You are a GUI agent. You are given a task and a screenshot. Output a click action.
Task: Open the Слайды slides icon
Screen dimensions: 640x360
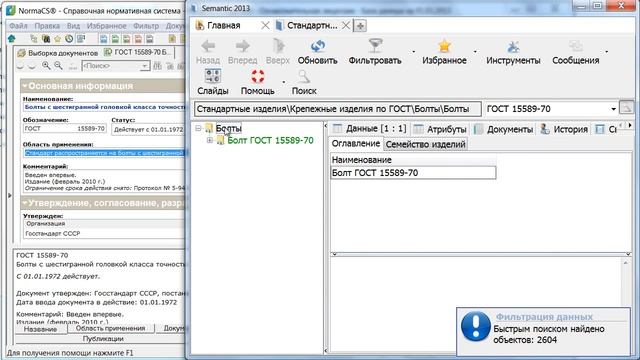[213, 76]
